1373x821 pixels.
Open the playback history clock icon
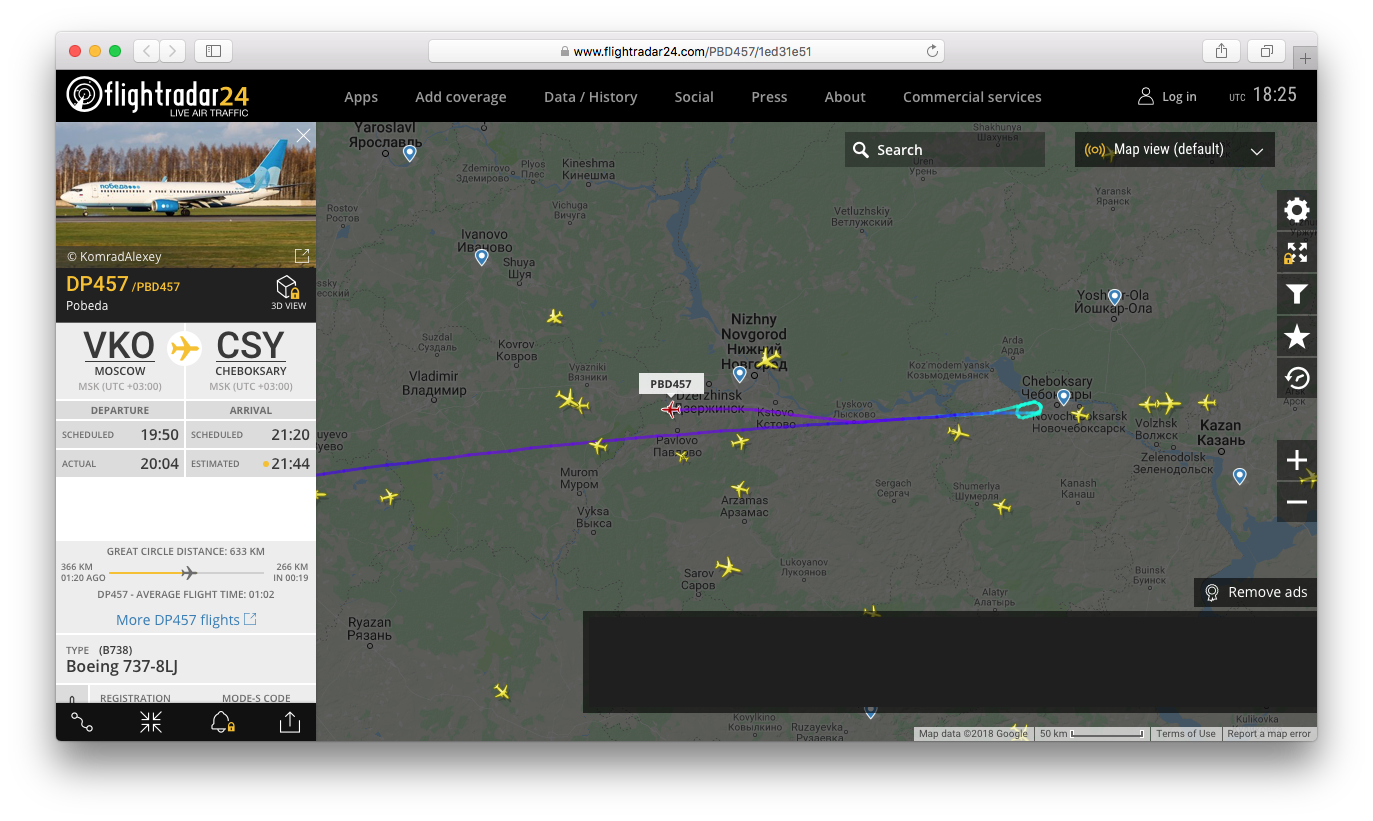pos(1296,378)
